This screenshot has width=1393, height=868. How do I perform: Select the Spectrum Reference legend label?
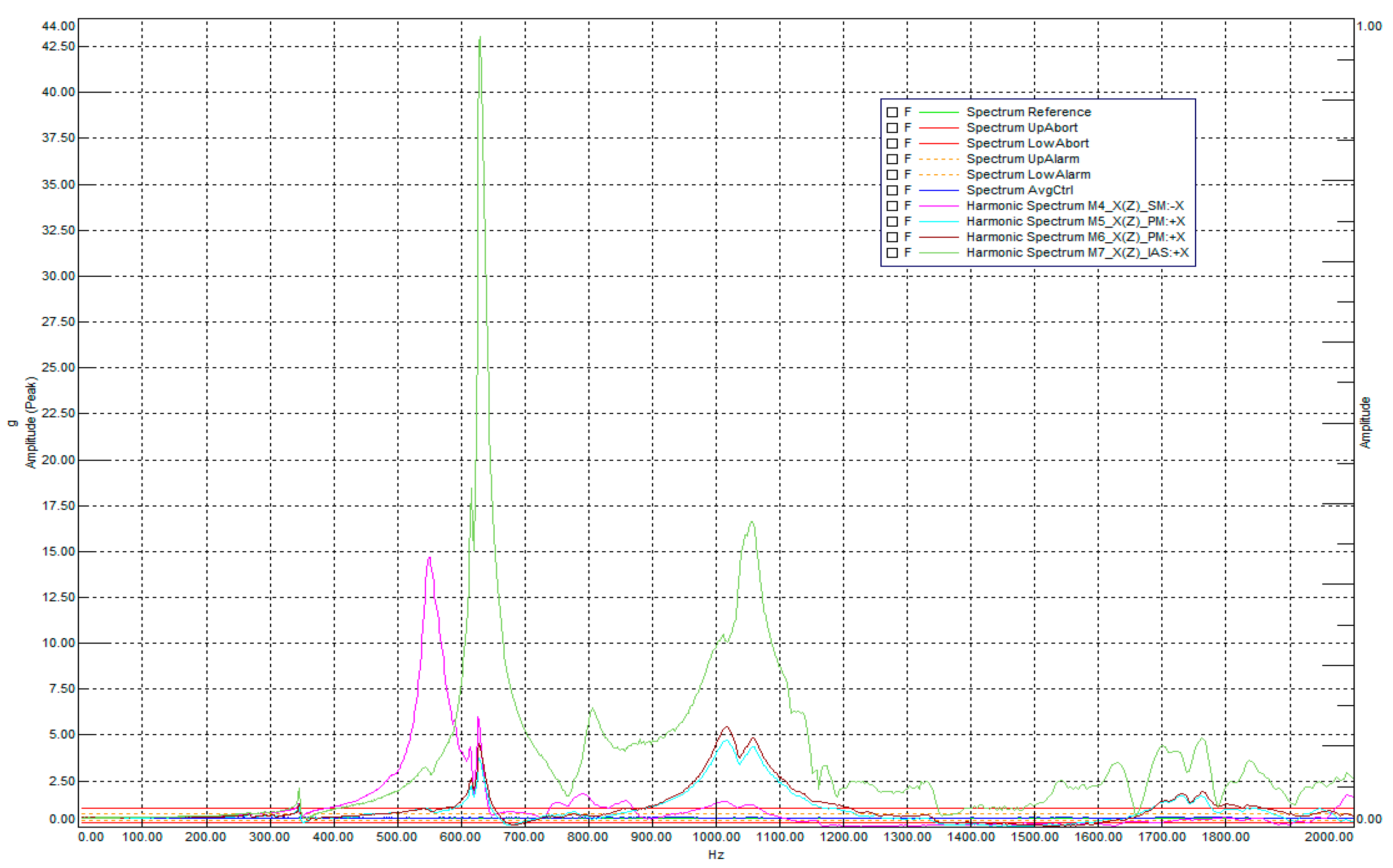1028,113
